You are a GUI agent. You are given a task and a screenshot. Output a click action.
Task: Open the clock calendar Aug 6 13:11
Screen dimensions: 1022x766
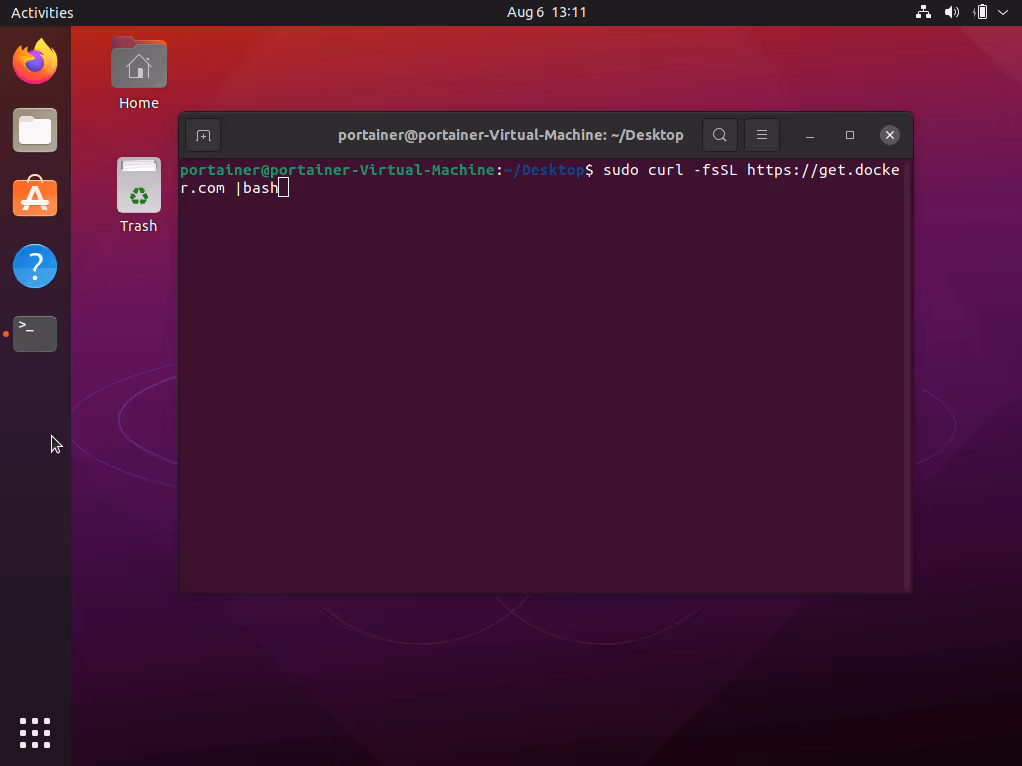(x=546, y=12)
